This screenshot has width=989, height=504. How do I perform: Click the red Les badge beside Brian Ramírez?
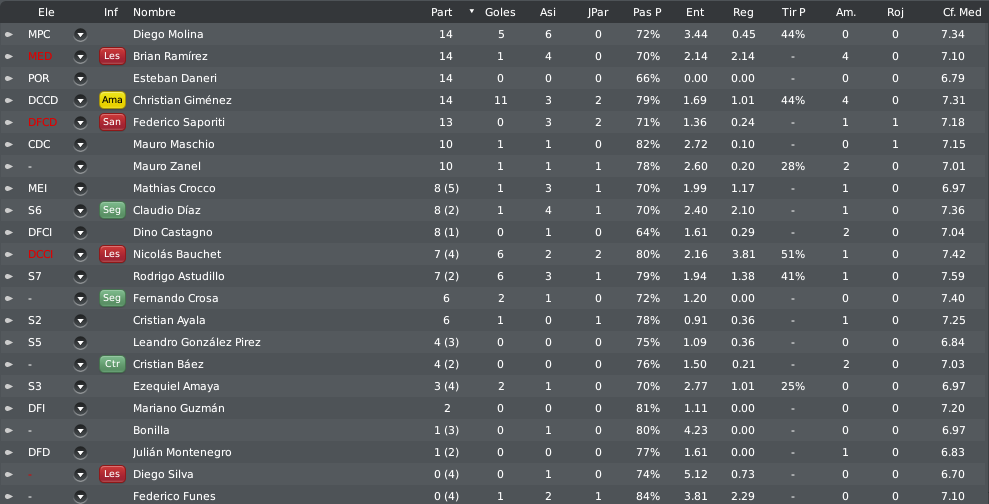[x=112, y=56]
